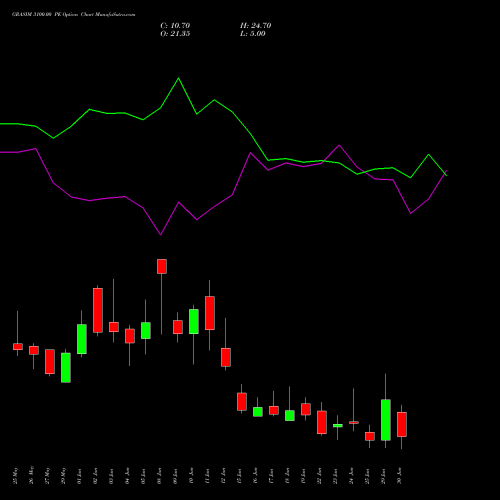Select the tall red candlestick above 02 Jun
This screenshot has width=500, height=500.
click(98, 310)
